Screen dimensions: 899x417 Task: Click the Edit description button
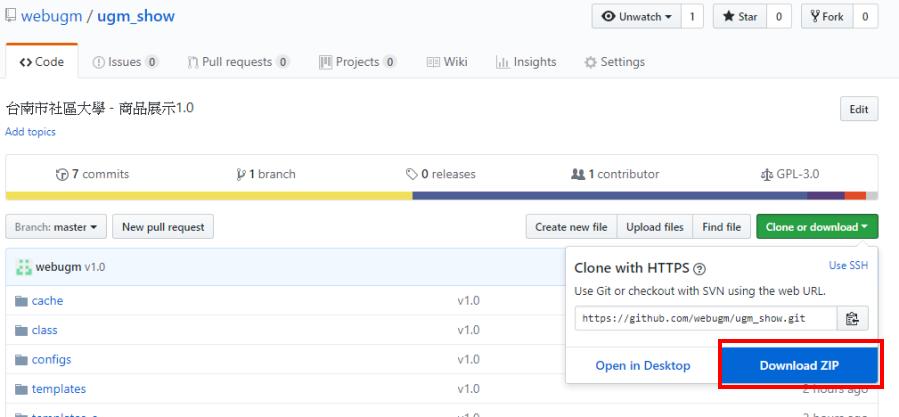pyautogui.click(x=859, y=109)
